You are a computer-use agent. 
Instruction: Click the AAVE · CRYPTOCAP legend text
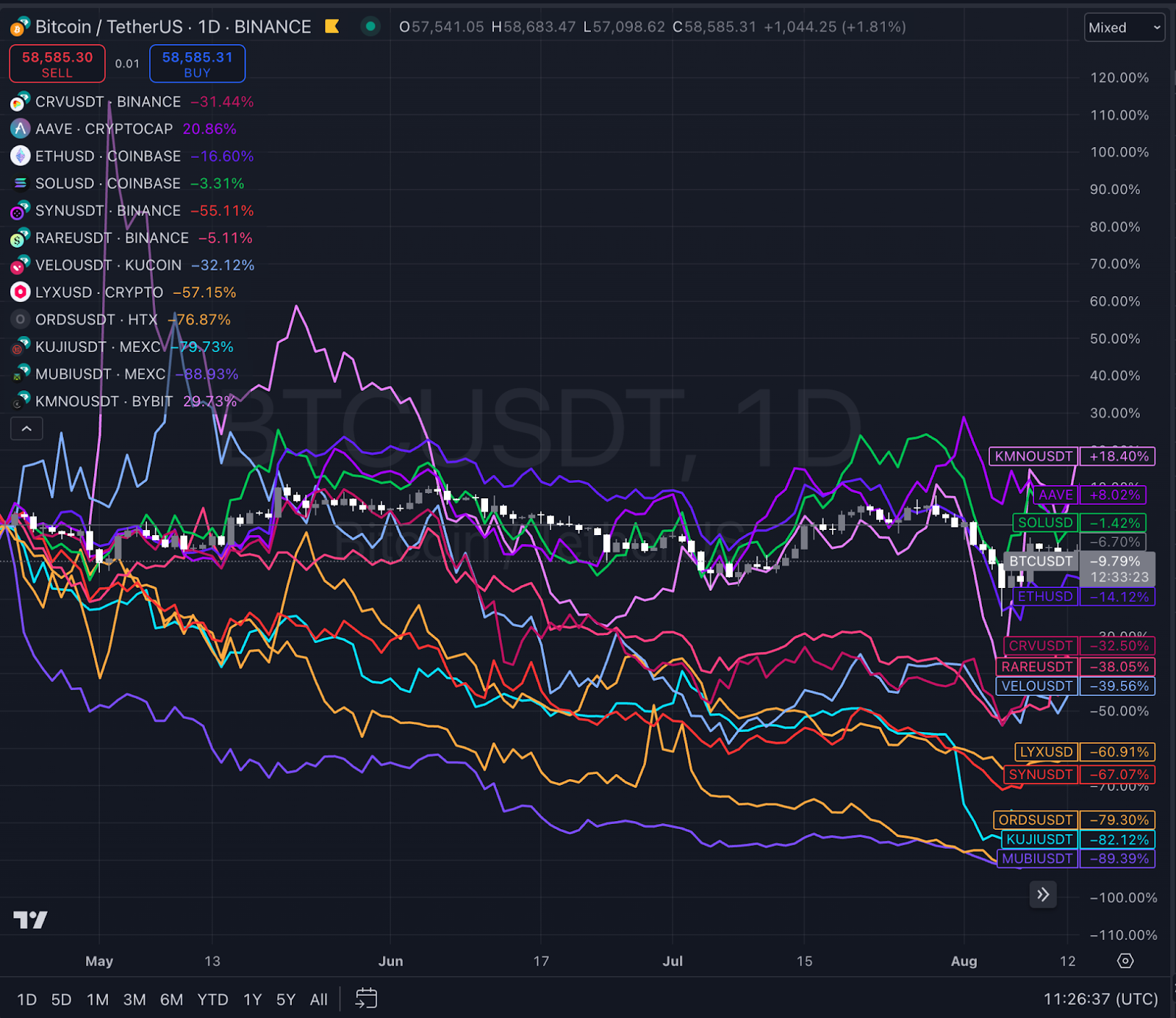coord(104,129)
